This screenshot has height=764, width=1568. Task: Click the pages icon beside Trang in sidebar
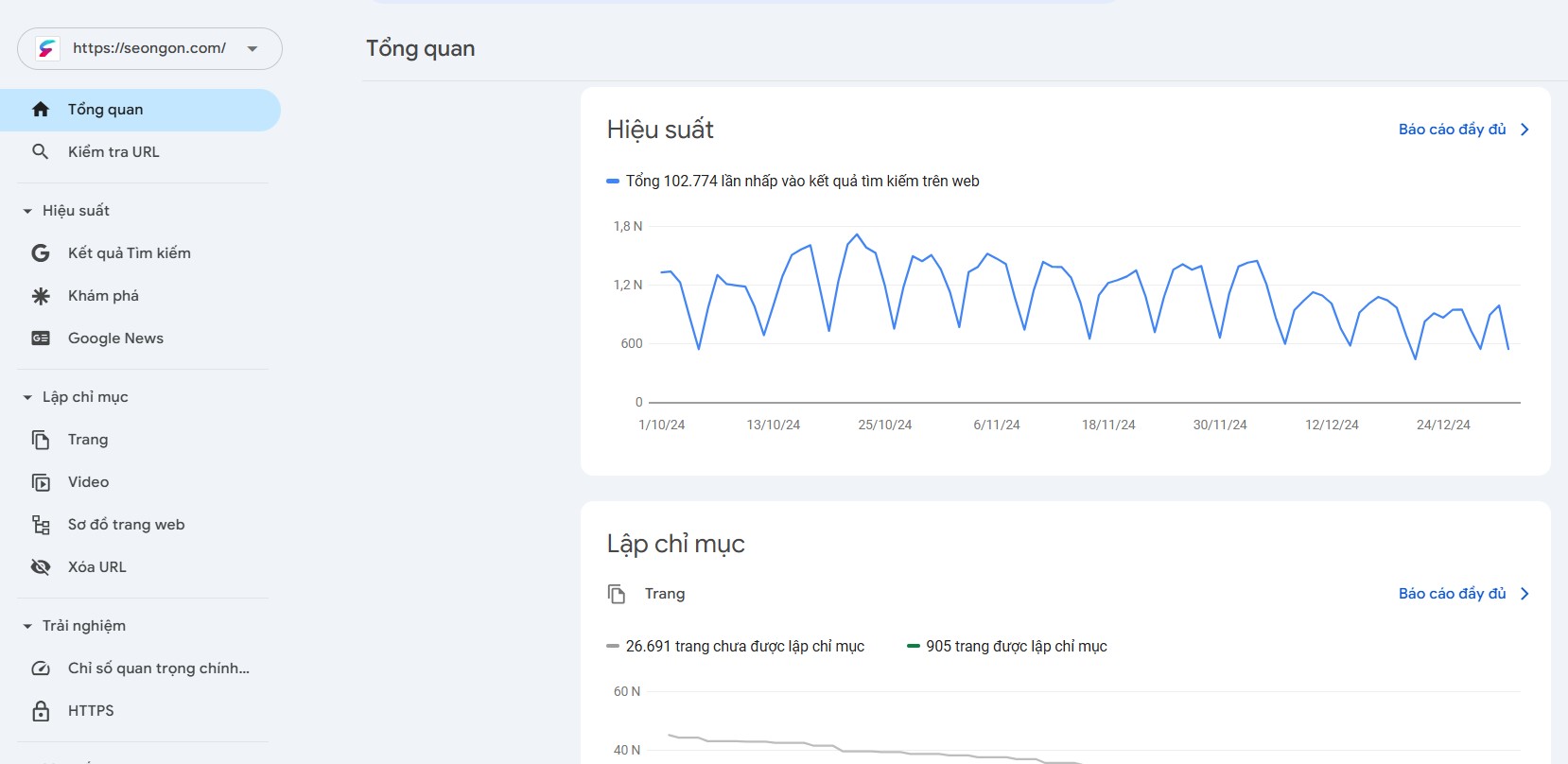(x=41, y=440)
